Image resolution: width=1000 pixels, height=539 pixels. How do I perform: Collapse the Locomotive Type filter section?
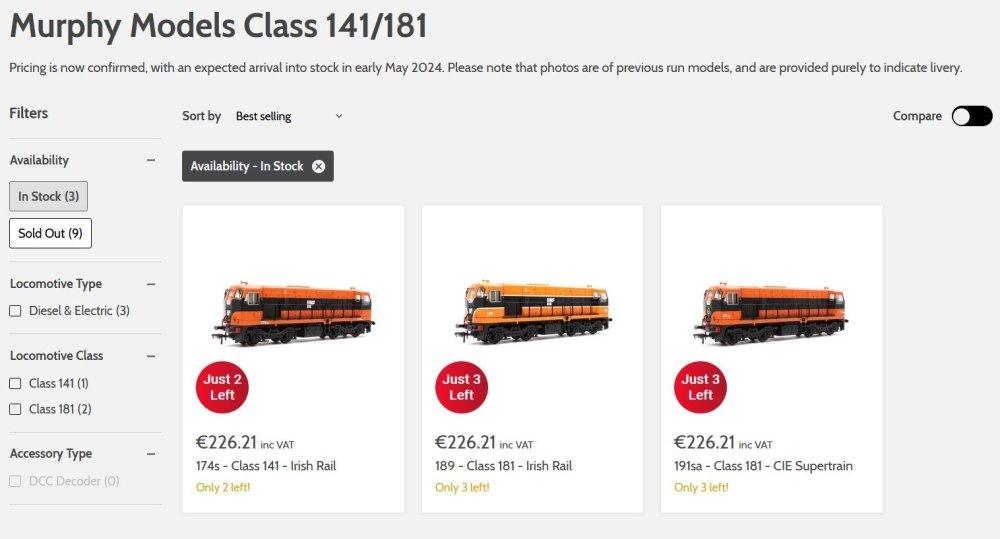151,284
